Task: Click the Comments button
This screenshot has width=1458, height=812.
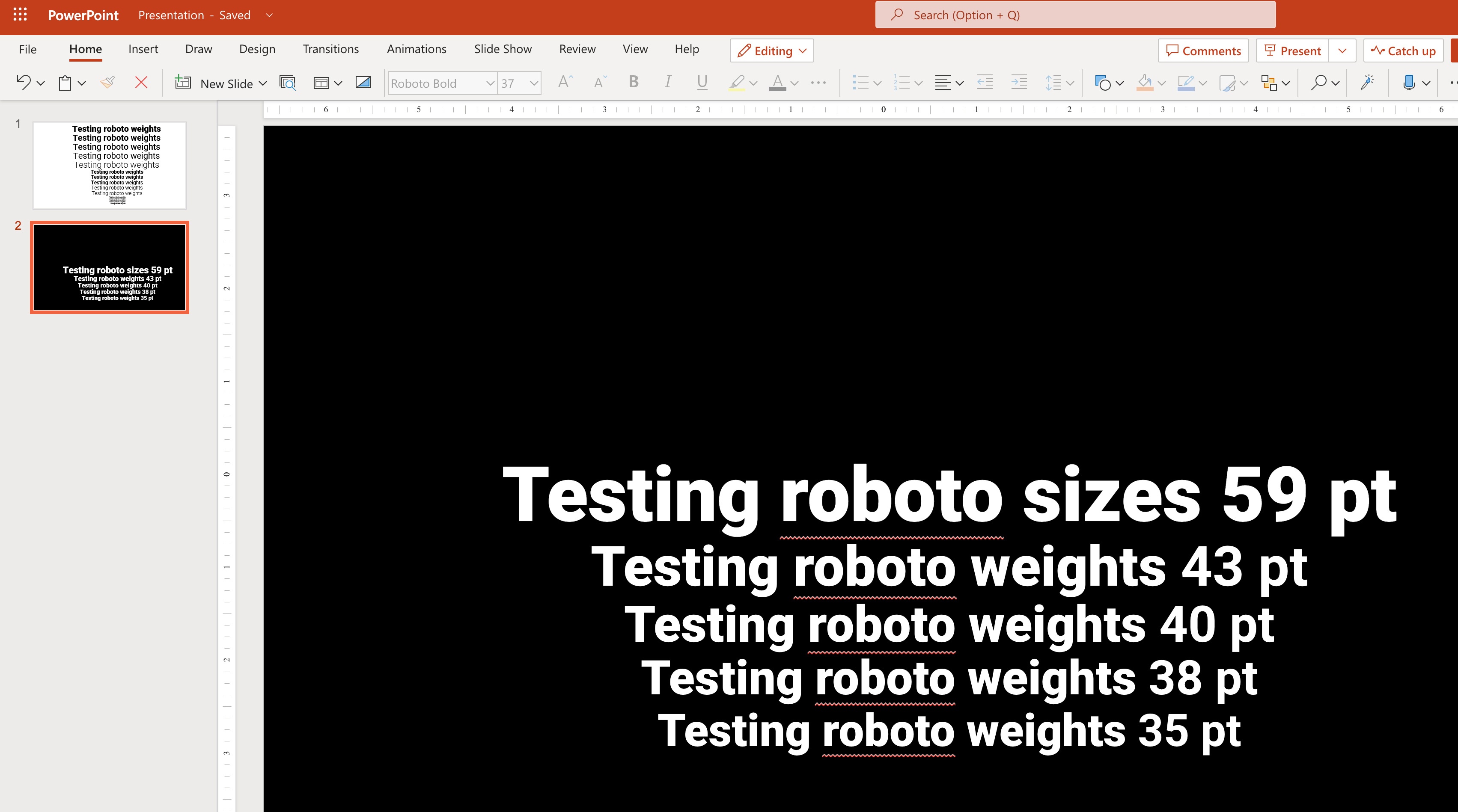Action: click(x=1203, y=50)
